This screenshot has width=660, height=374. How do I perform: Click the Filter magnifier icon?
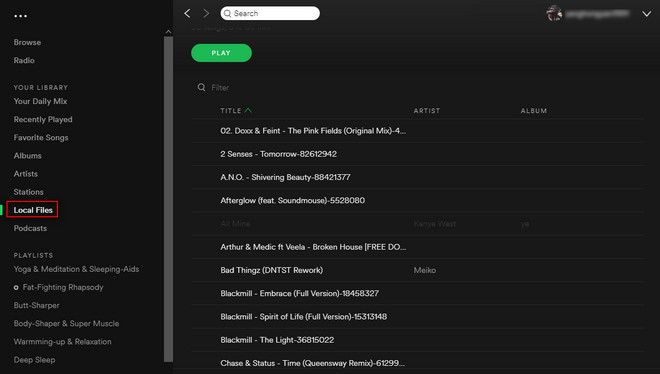(x=202, y=87)
